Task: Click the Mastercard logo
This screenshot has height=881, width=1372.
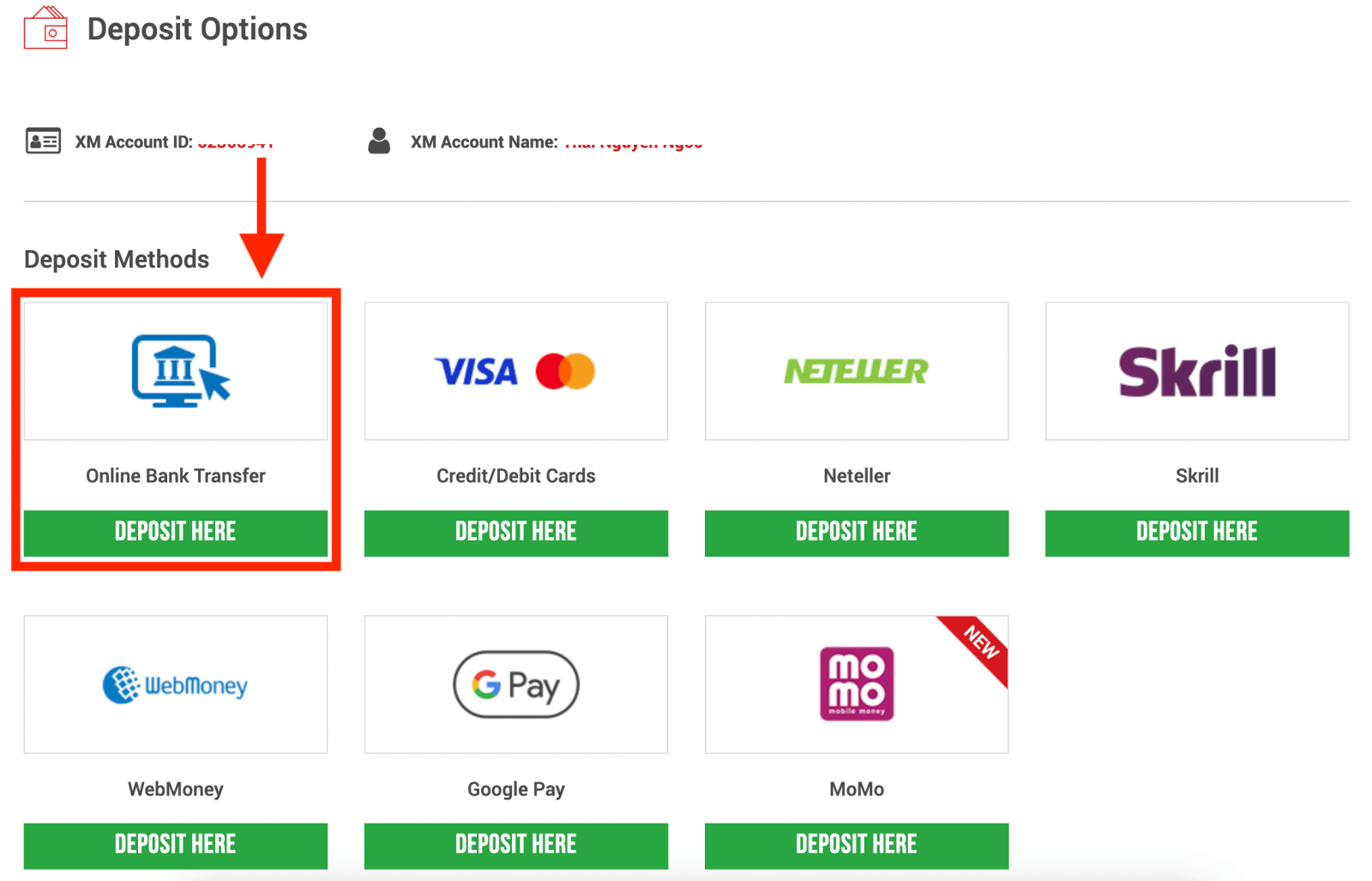Action: coord(566,371)
